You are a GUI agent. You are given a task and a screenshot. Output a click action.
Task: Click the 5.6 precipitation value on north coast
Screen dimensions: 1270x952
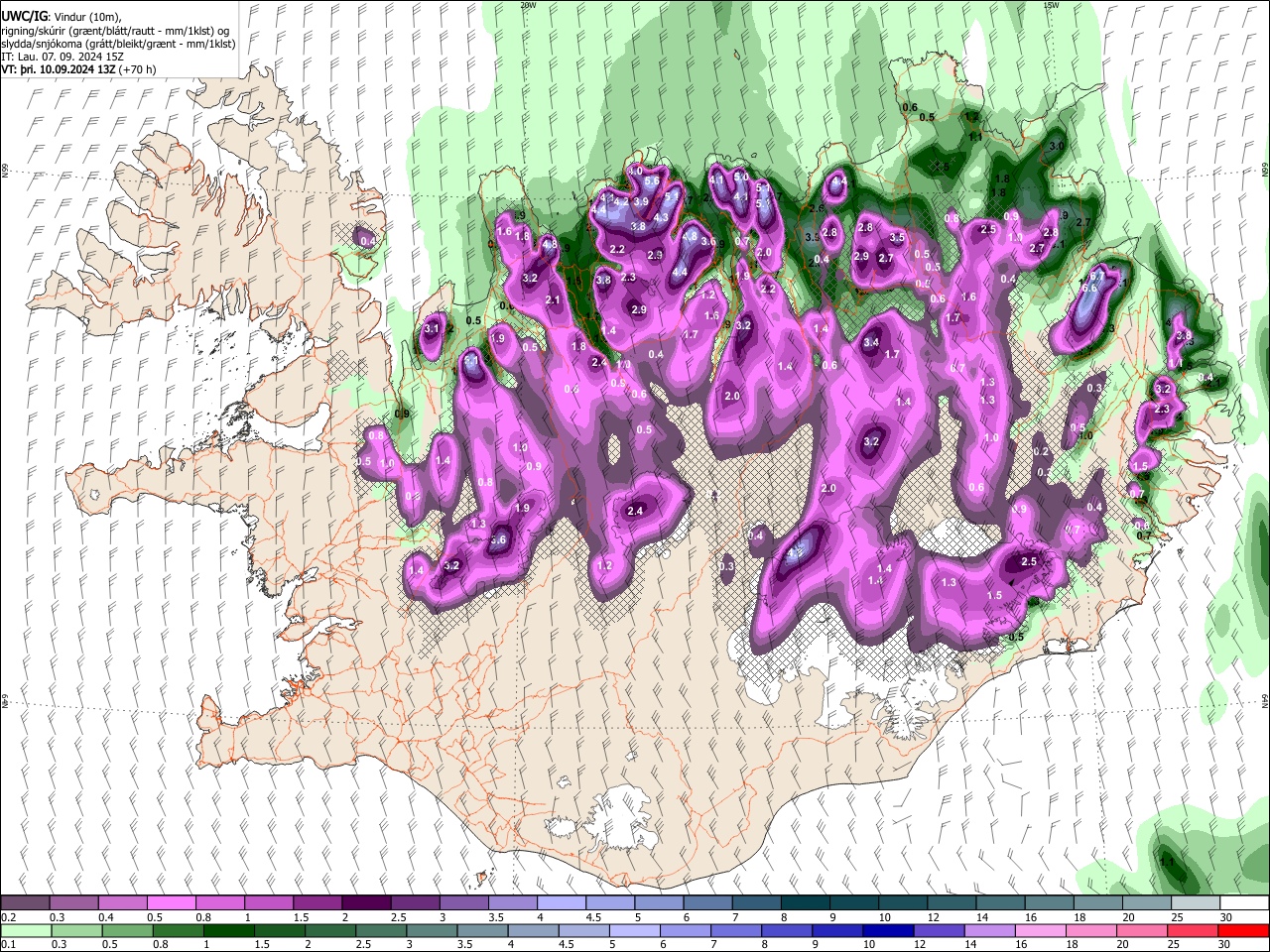pyautogui.click(x=652, y=181)
